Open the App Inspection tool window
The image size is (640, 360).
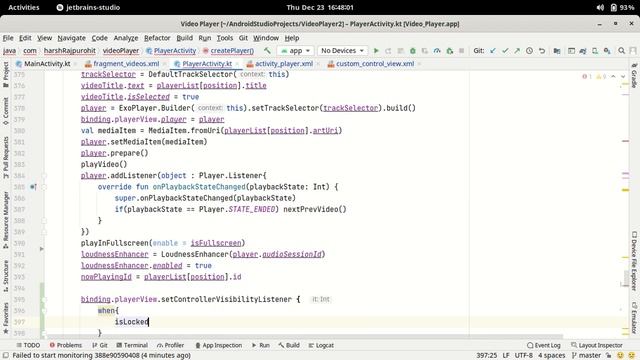point(218,345)
